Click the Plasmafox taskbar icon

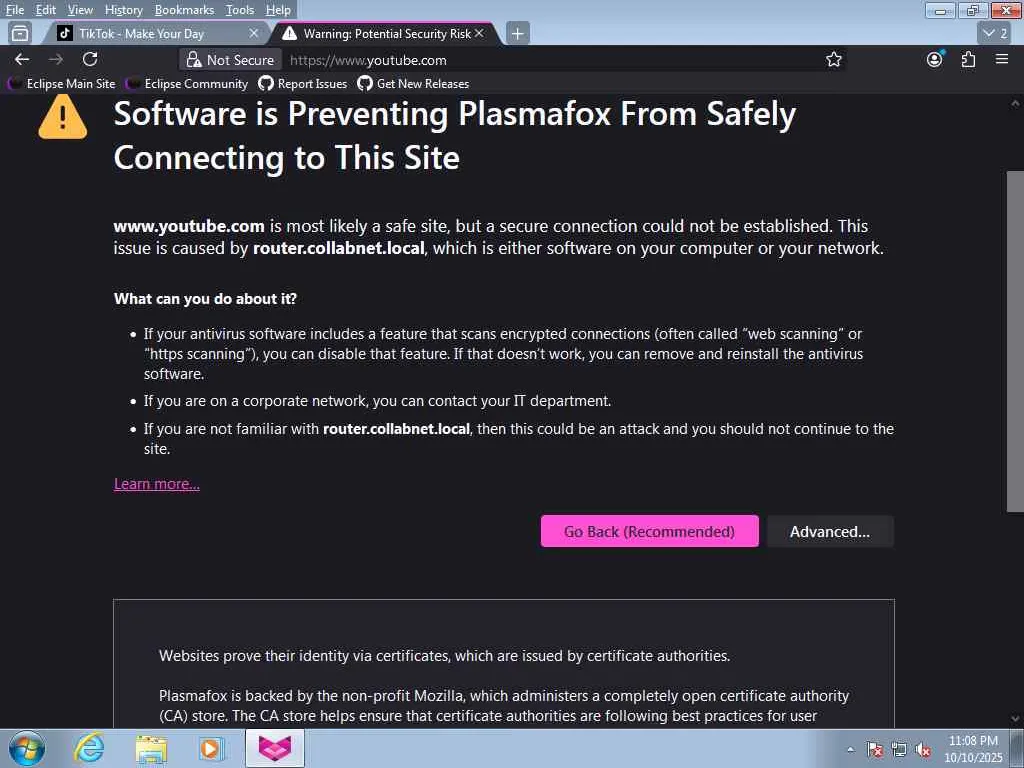[x=275, y=748]
